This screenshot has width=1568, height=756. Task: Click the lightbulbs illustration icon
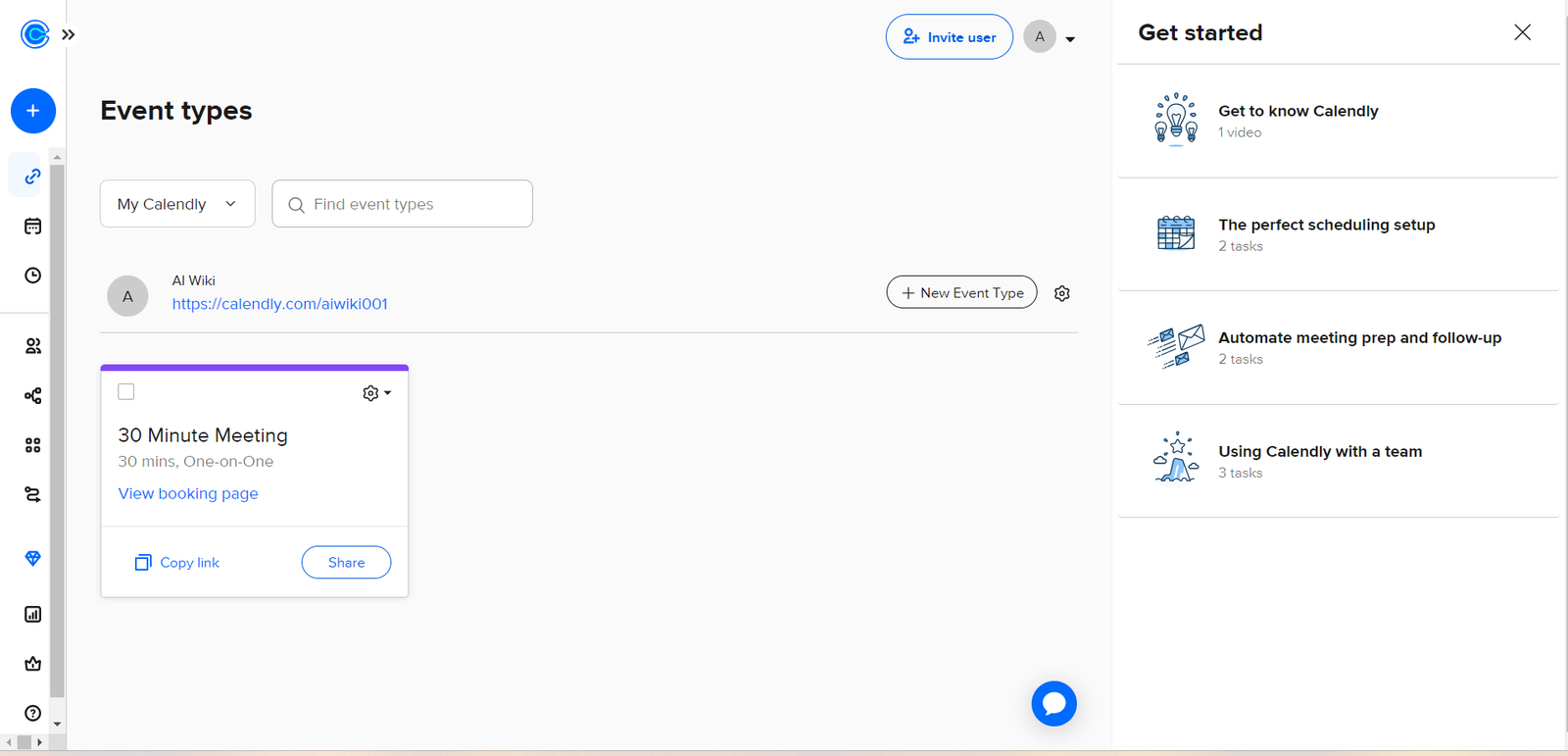1176,119
